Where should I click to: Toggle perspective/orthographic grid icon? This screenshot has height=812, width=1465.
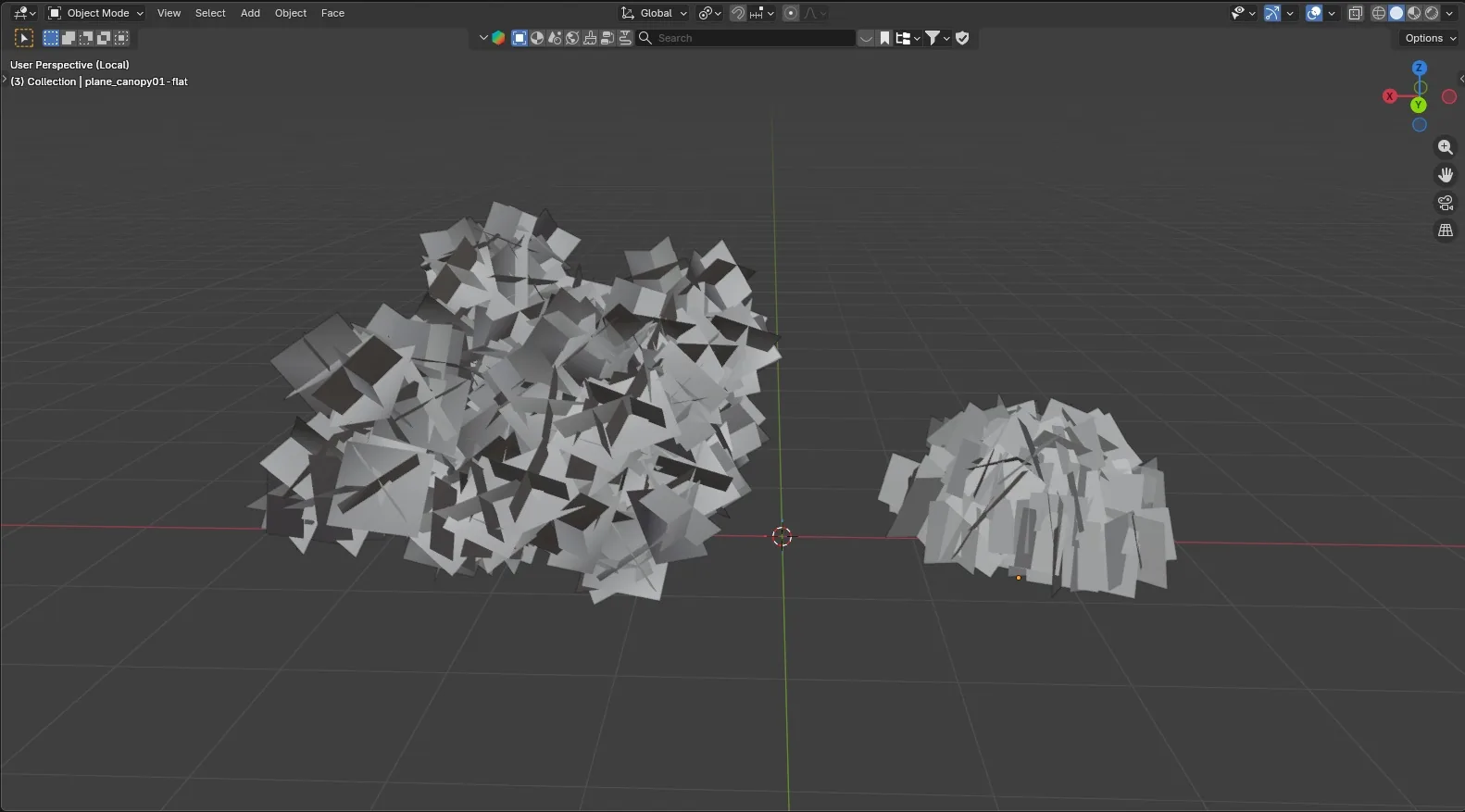pyautogui.click(x=1445, y=231)
